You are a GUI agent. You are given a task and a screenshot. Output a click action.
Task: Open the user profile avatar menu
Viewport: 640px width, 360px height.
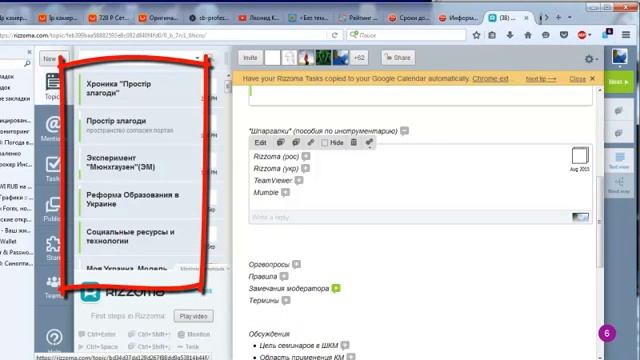click(x=620, y=57)
